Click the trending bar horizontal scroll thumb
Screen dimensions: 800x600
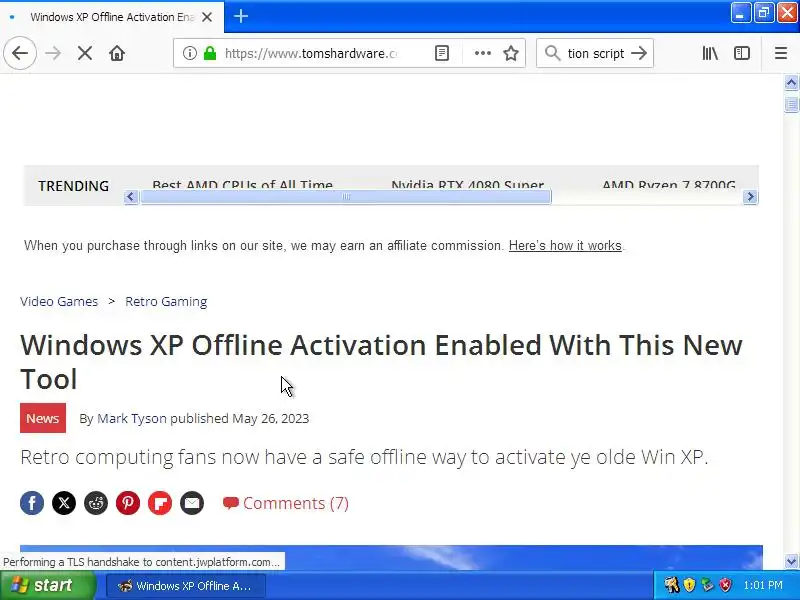pos(346,197)
